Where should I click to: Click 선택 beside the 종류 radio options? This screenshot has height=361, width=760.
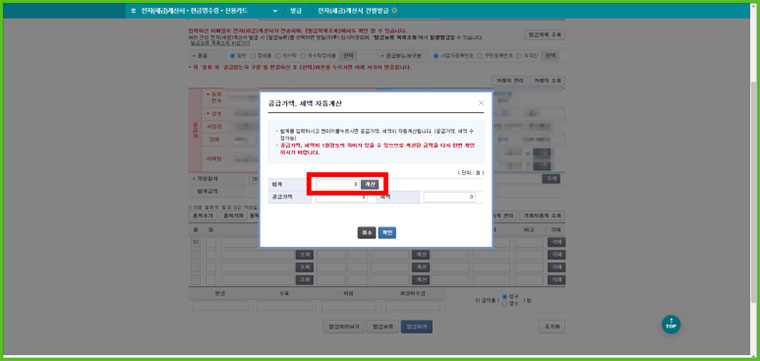click(x=348, y=56)
